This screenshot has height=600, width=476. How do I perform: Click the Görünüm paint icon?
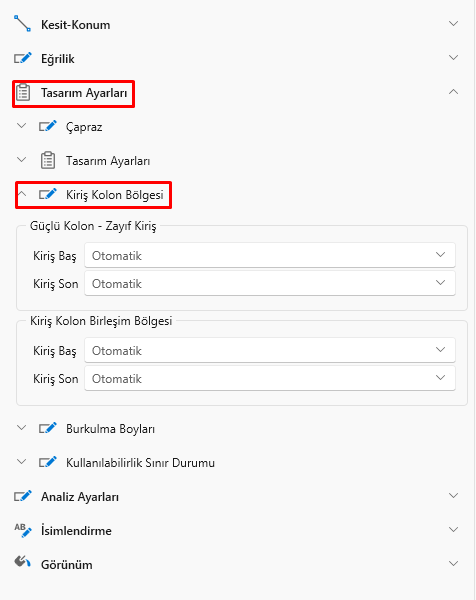(x=23, y=562)
